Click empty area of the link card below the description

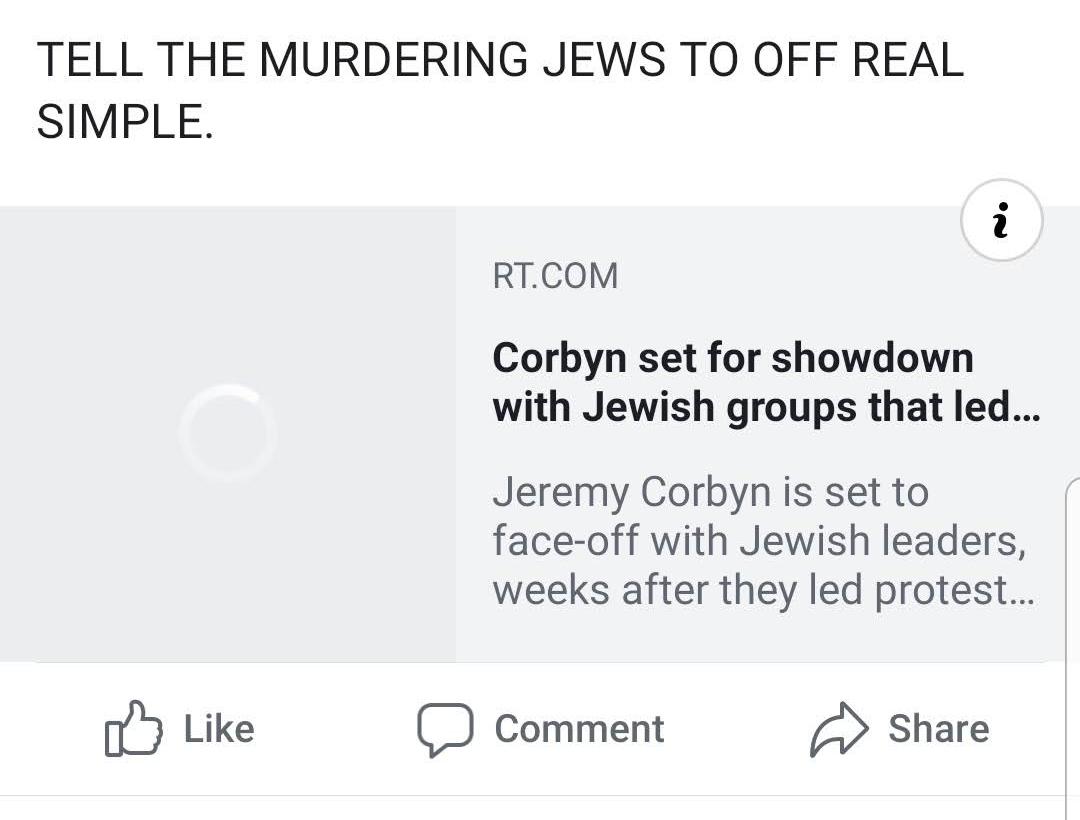pyautogui.click(x=760, y=636)
